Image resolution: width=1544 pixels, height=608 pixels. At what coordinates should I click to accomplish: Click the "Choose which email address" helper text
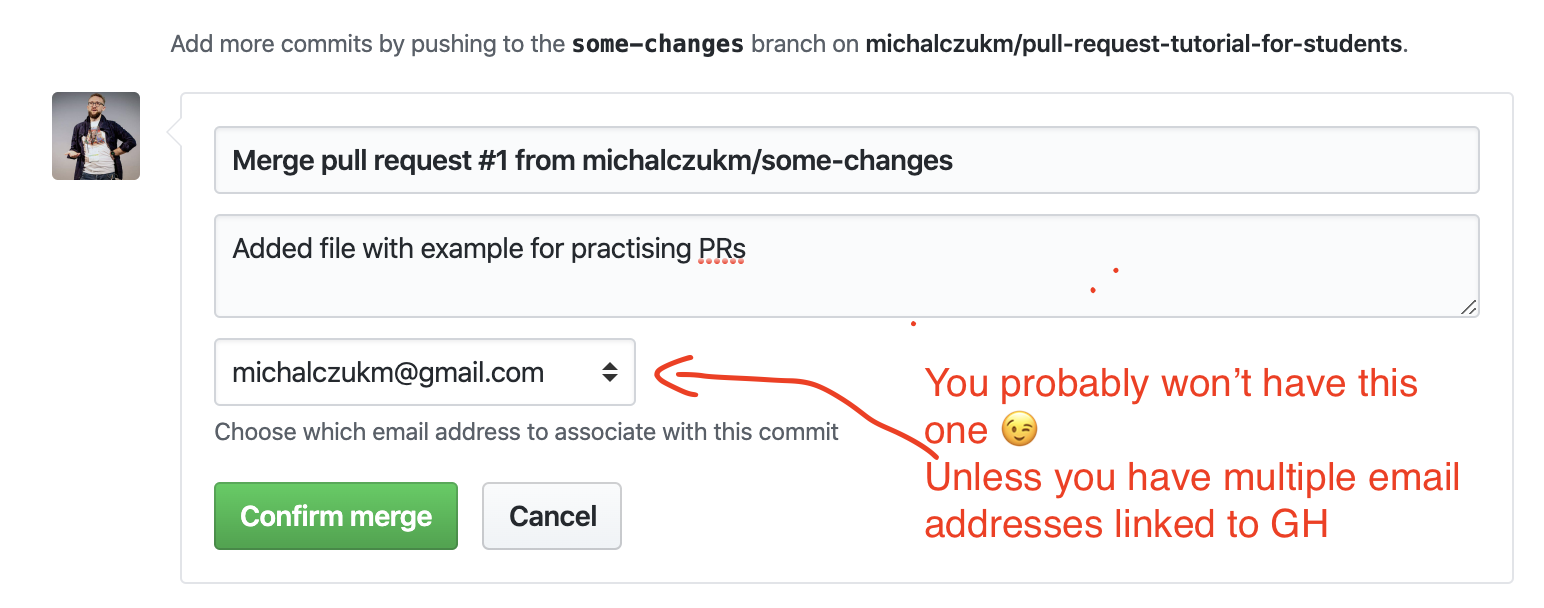pyautogui.click(x=527, y=432)
